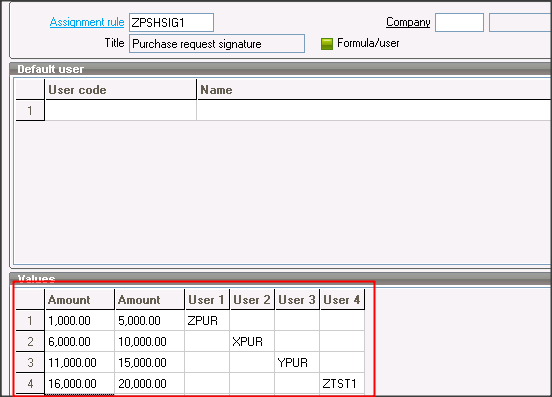Select the User 1 column header
552x397 pixels.
[207, 300]
